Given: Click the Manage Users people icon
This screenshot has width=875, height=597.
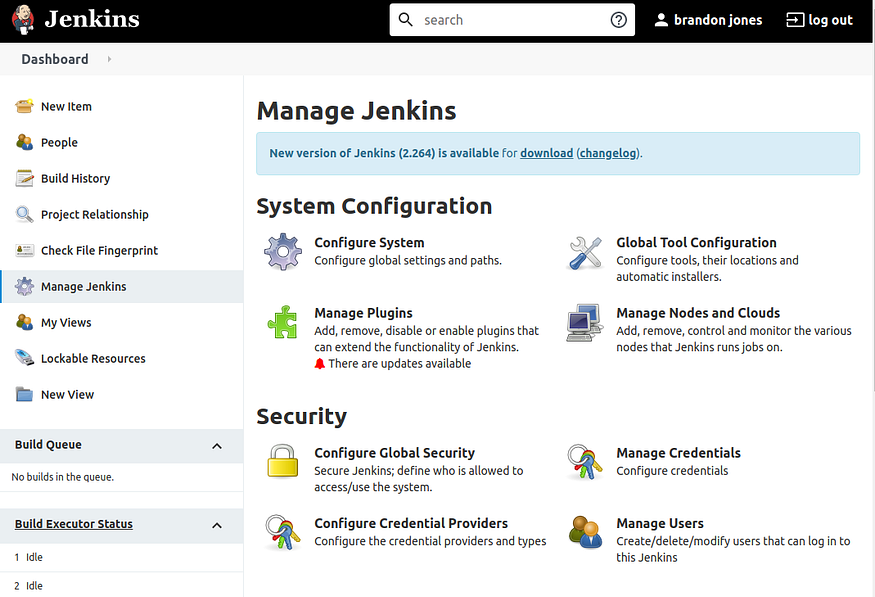Looking at the screenshot, I should [584, 532].
